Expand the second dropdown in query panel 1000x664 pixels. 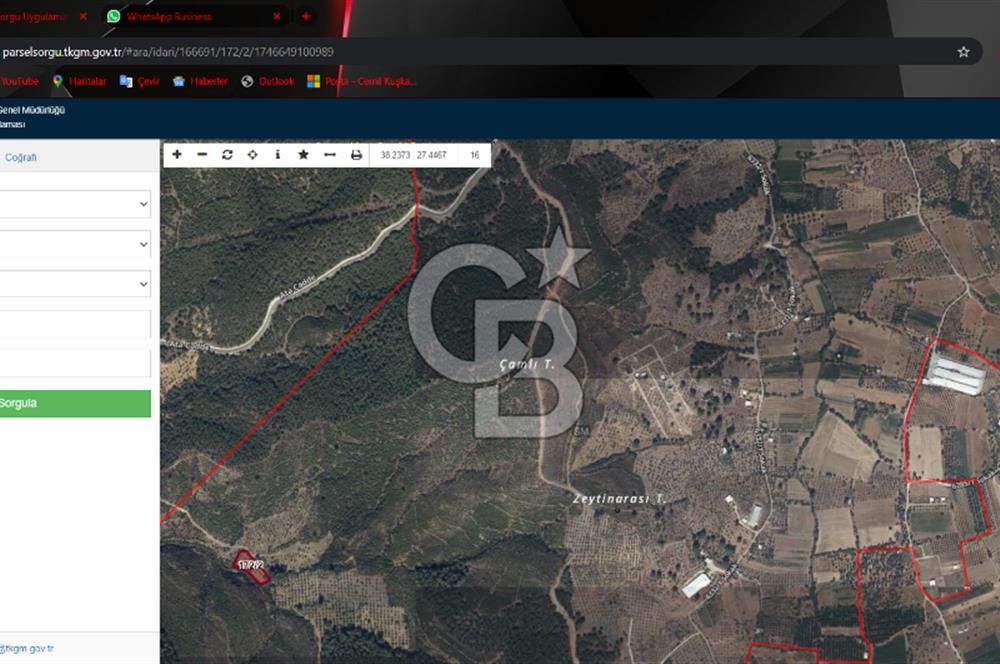pyautogui.click(x=75, y=244)
